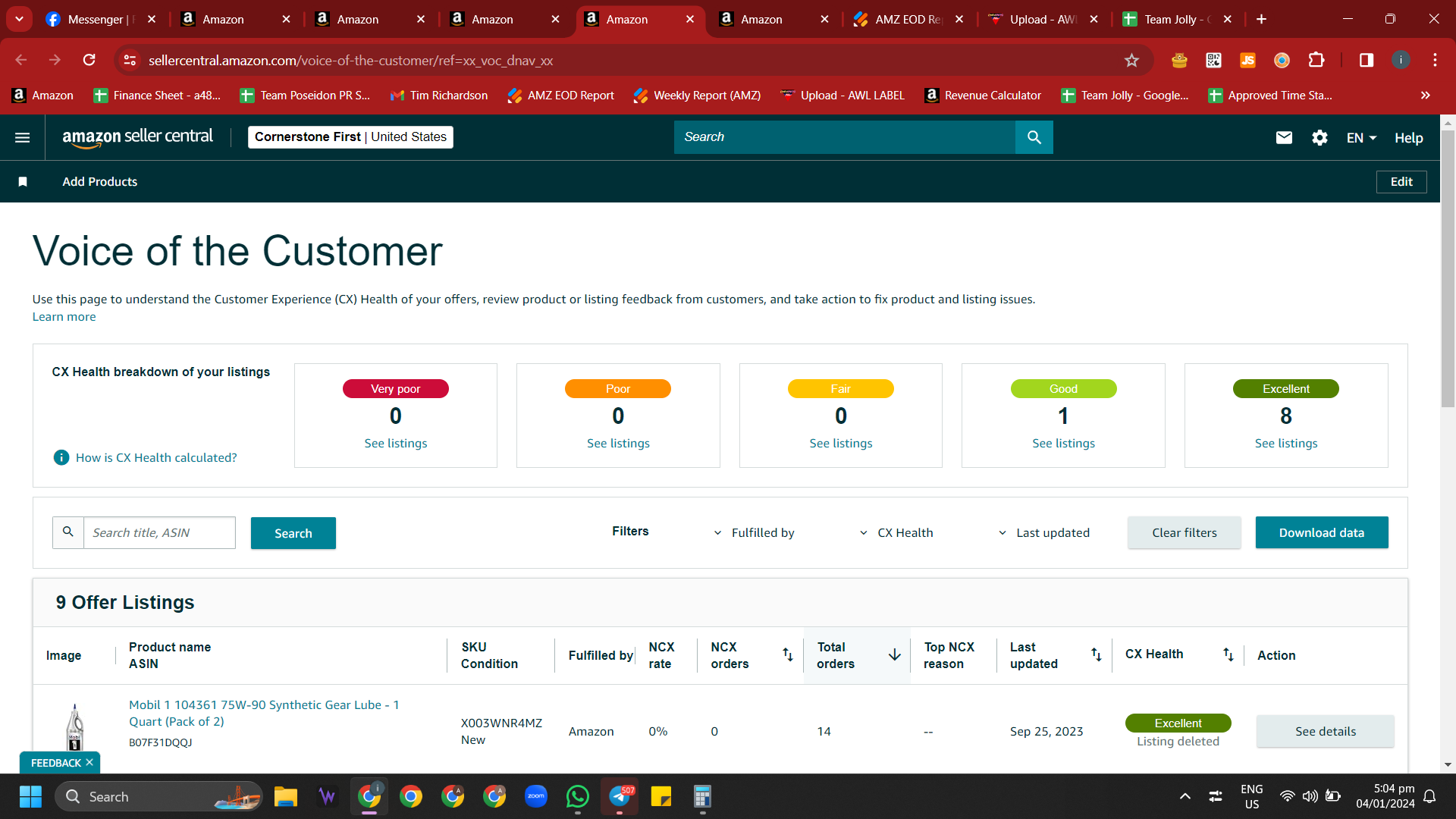The width and height of the screenshot is (1456, 819).
Task: Close the FEEDBACK tab
Action: [x=89, y=762]
